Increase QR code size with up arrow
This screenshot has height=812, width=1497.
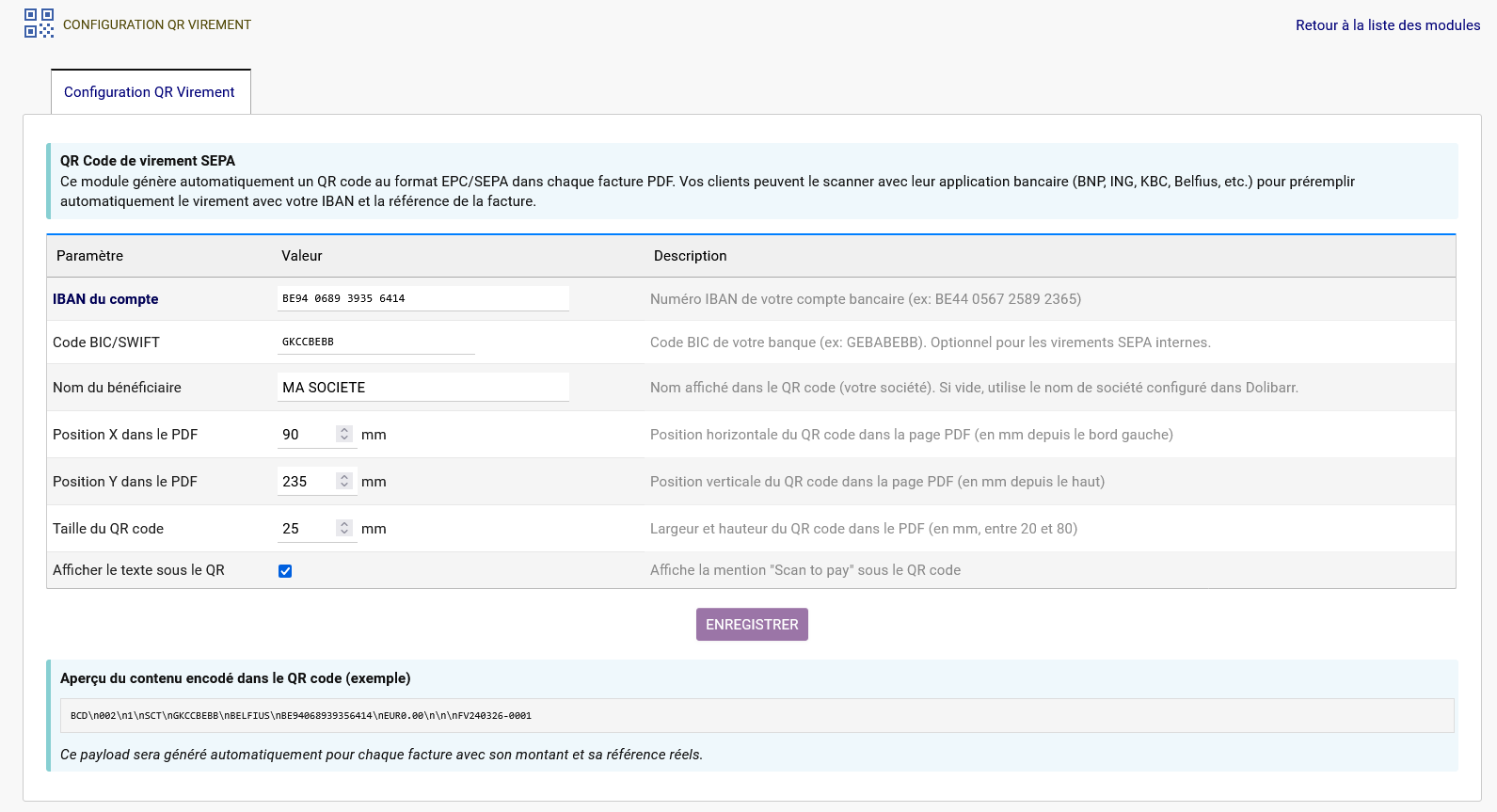point(344,524)
